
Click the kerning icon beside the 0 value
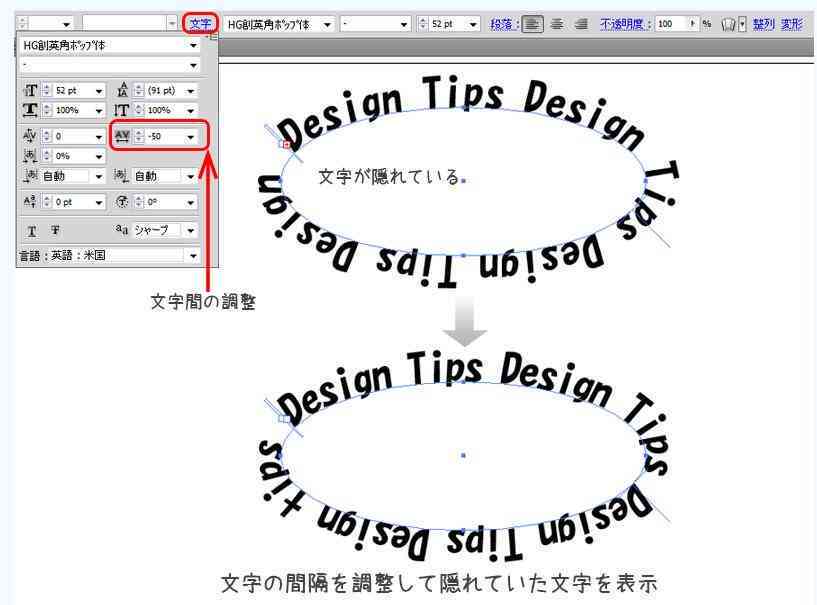tap(30, 136)
